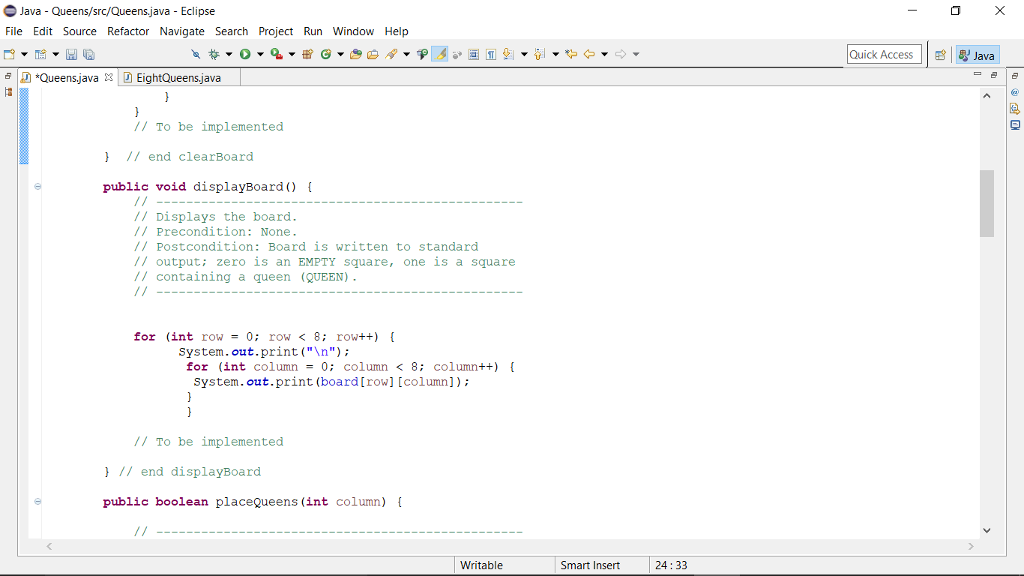The height and width of the screenshot is (576, 1024).
Task: Open the Search dialog from the toolbar
Action: pyautogui.click(x=392, y=54)
